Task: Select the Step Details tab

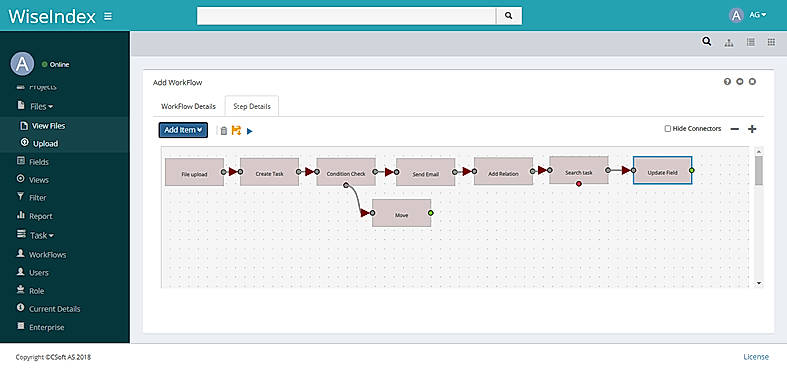Action: click(x=252, y=106)
